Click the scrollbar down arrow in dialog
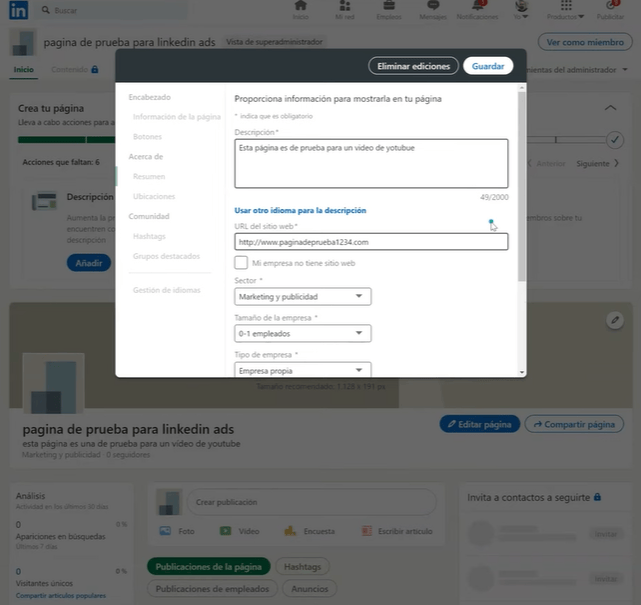This screenshot has width=641, height=605. coord(522,372)
